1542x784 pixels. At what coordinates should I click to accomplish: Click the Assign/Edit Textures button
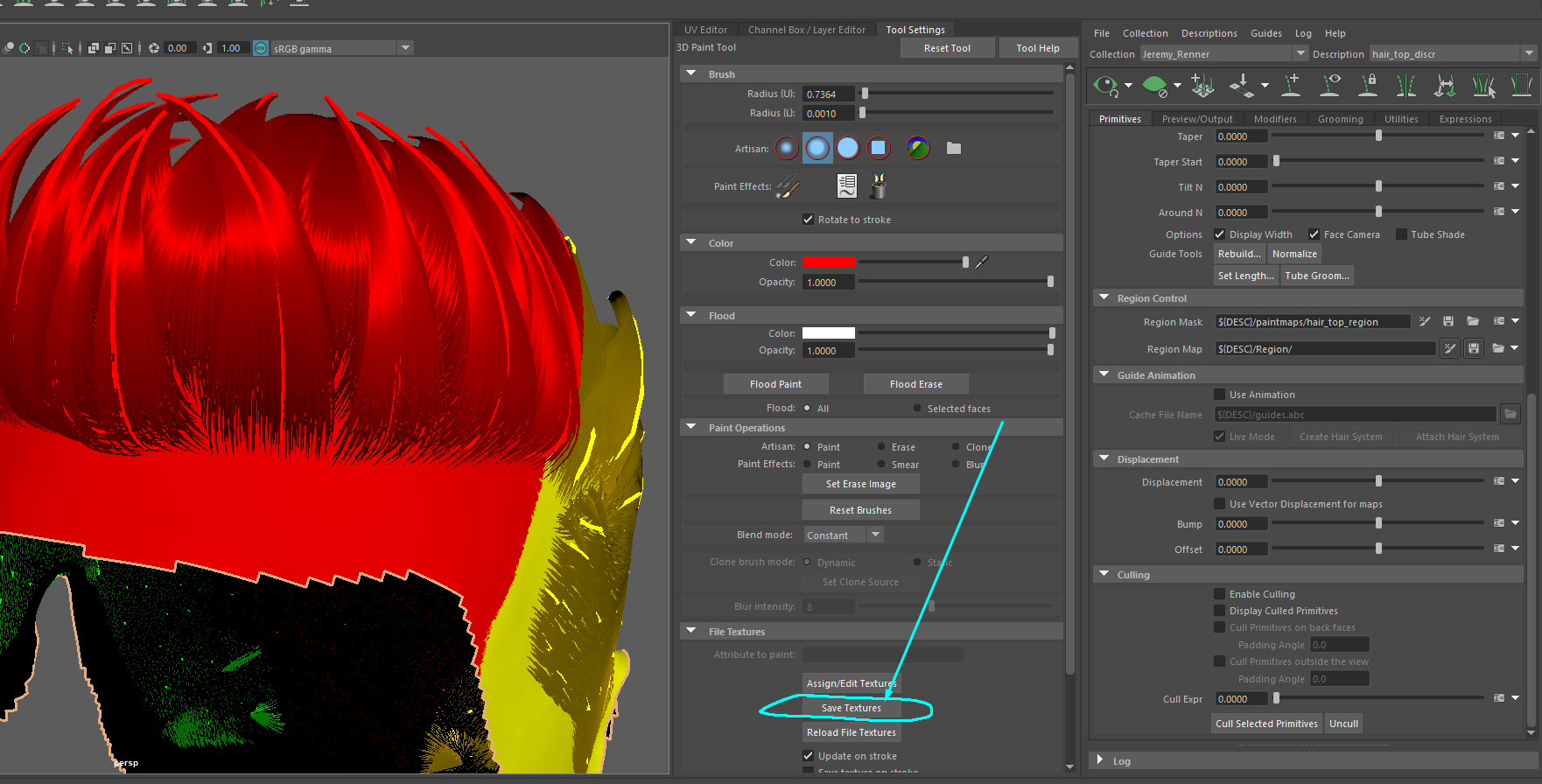coord(852,683)
